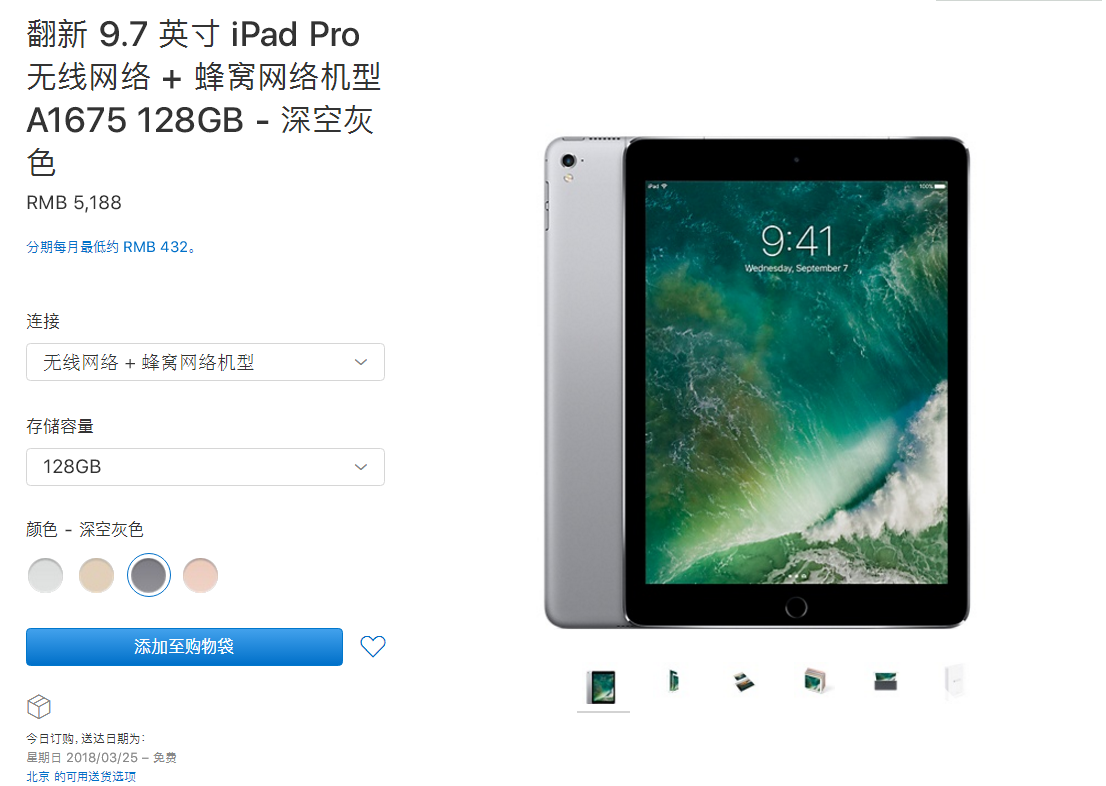Image resolution: width=1106 pixels, height=786 pixels.
Task: Open the 连接 connectivity dropdown
Action: (205, 362)
